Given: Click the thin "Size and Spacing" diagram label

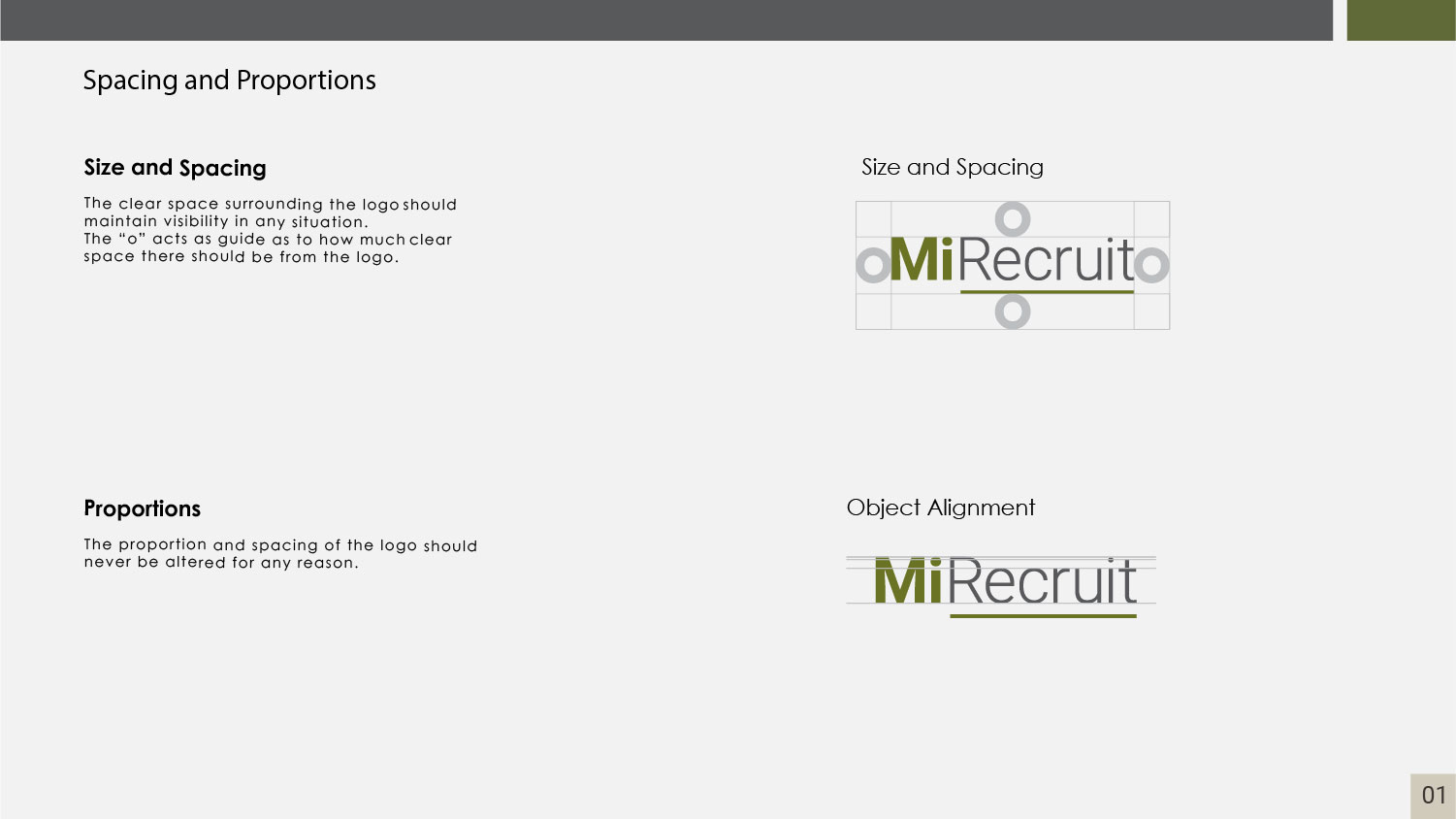Looking at the screenshot, I should pyautogui.click(x=952, y=167).
